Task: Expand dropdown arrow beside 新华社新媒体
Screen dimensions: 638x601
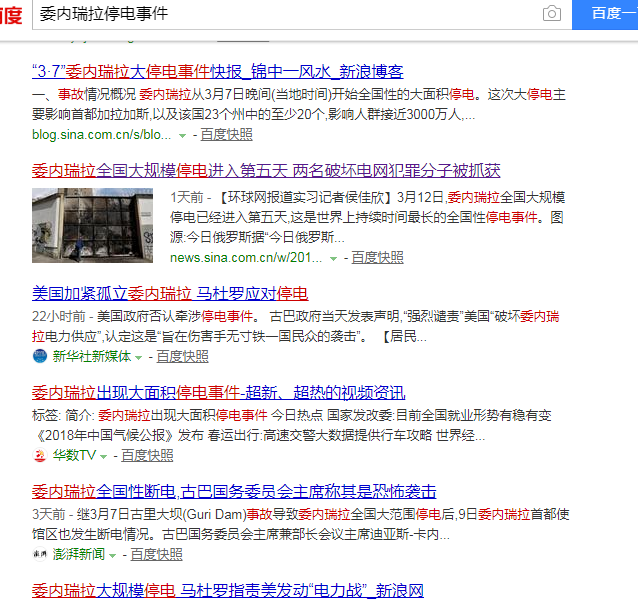Action: [138, 358]
